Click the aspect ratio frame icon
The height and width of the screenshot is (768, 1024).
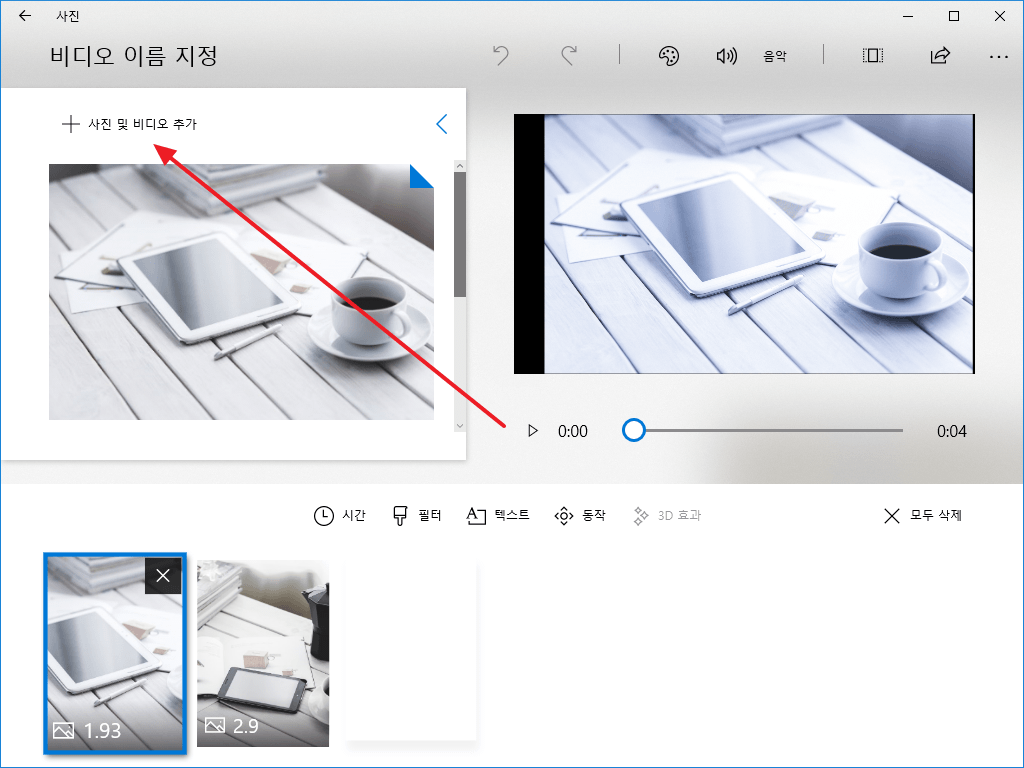(x=872, y=56)
